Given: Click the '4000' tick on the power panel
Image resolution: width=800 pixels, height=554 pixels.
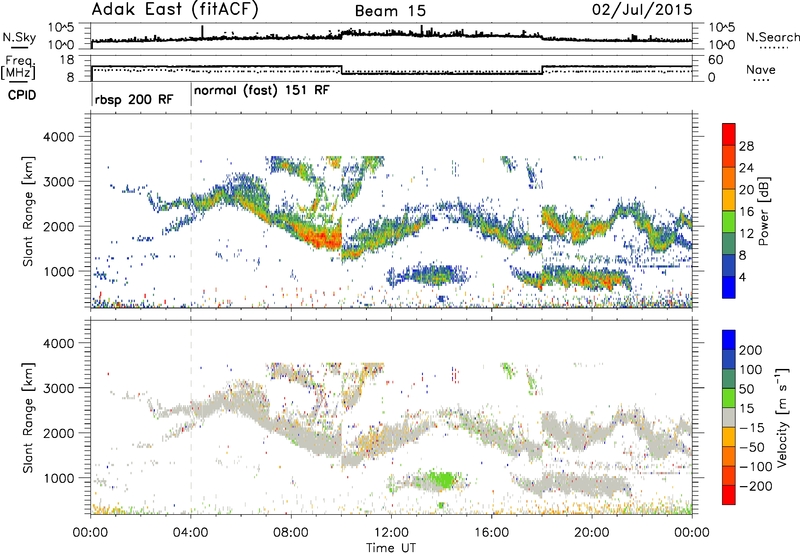Looking at the screenshot, I should [x=59, y=137].
